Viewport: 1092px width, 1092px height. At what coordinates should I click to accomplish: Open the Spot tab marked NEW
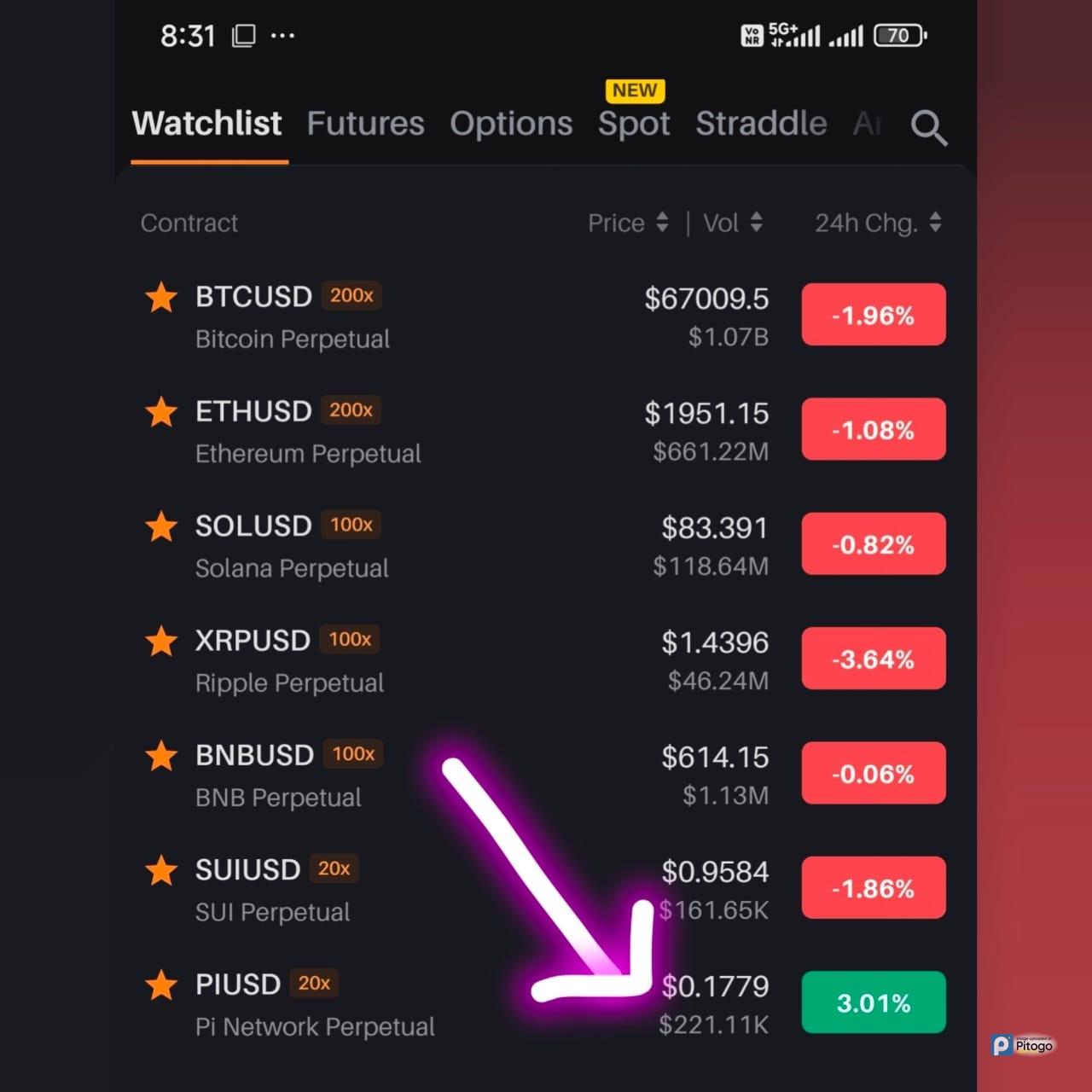point(634,124)
